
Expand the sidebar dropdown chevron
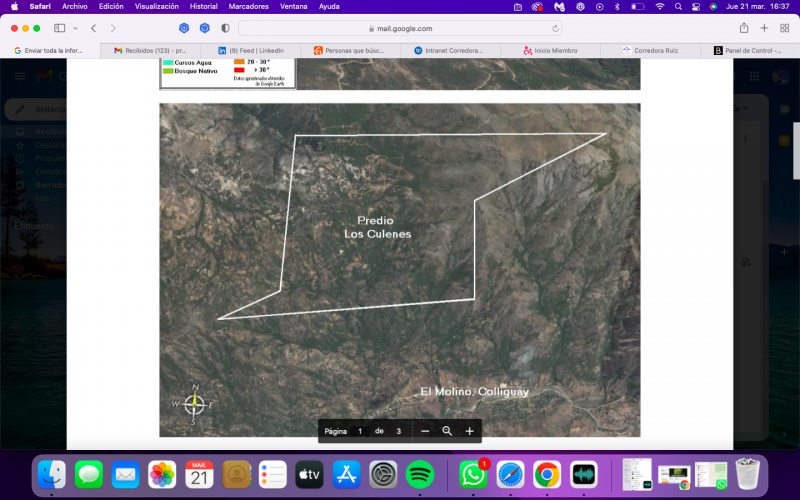76,28
